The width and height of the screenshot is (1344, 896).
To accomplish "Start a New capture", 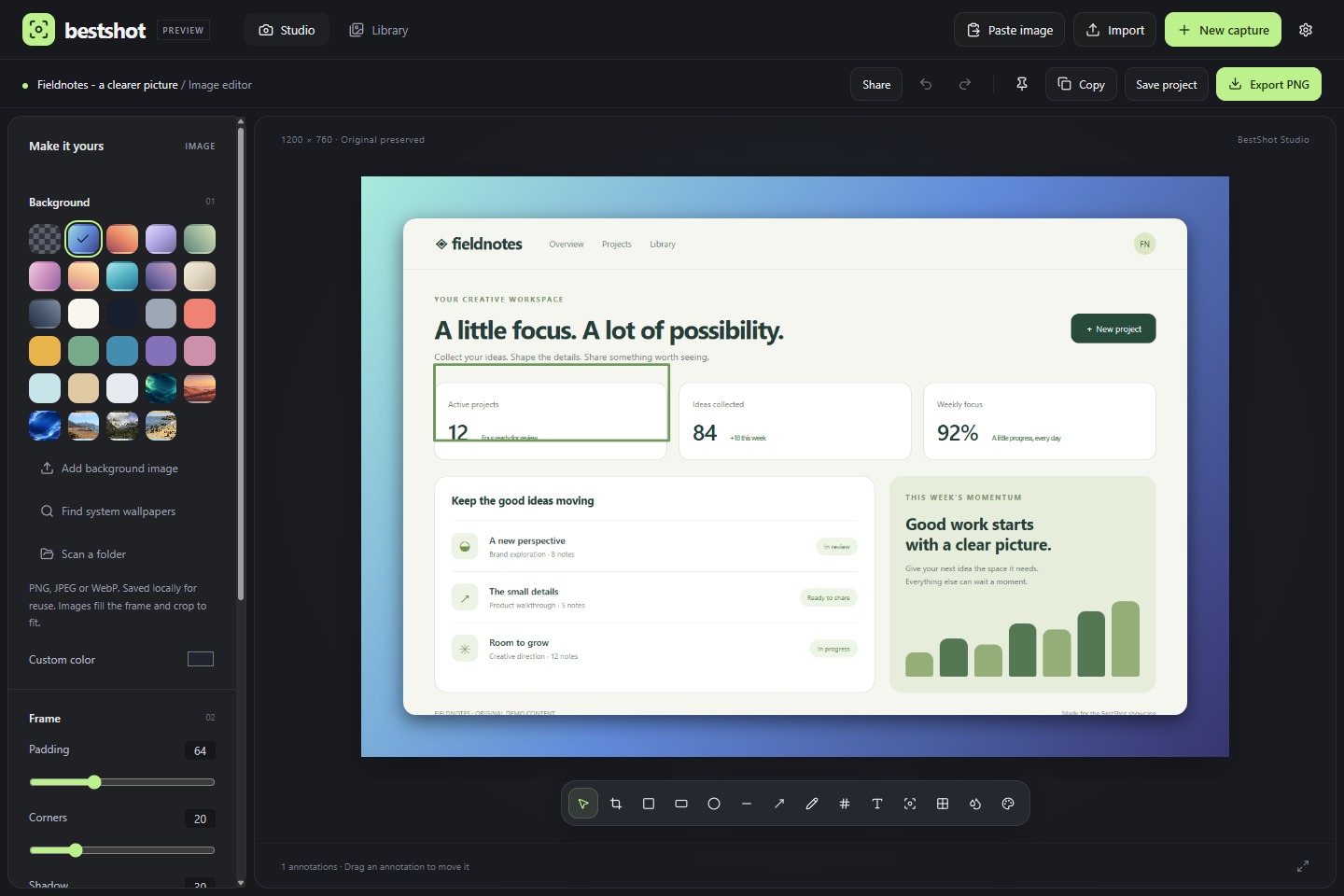I will 1223,30.
